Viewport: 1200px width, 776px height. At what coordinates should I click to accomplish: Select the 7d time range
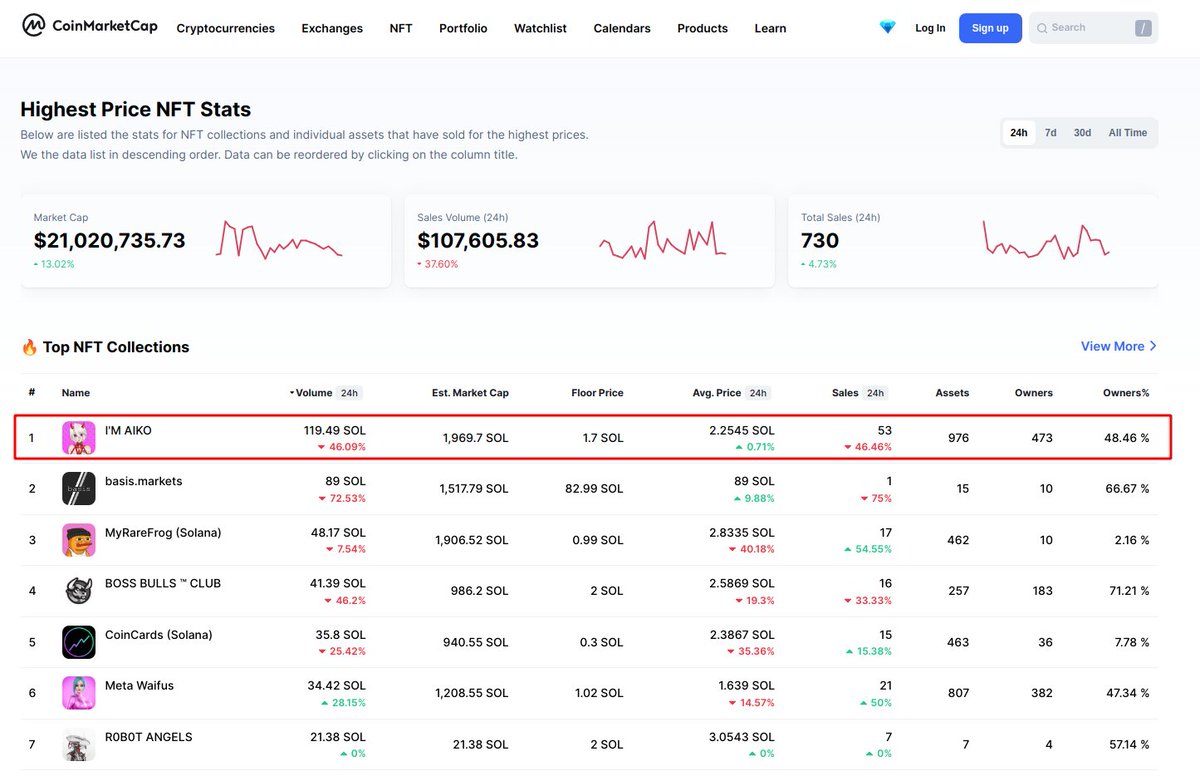(1051, 133)
